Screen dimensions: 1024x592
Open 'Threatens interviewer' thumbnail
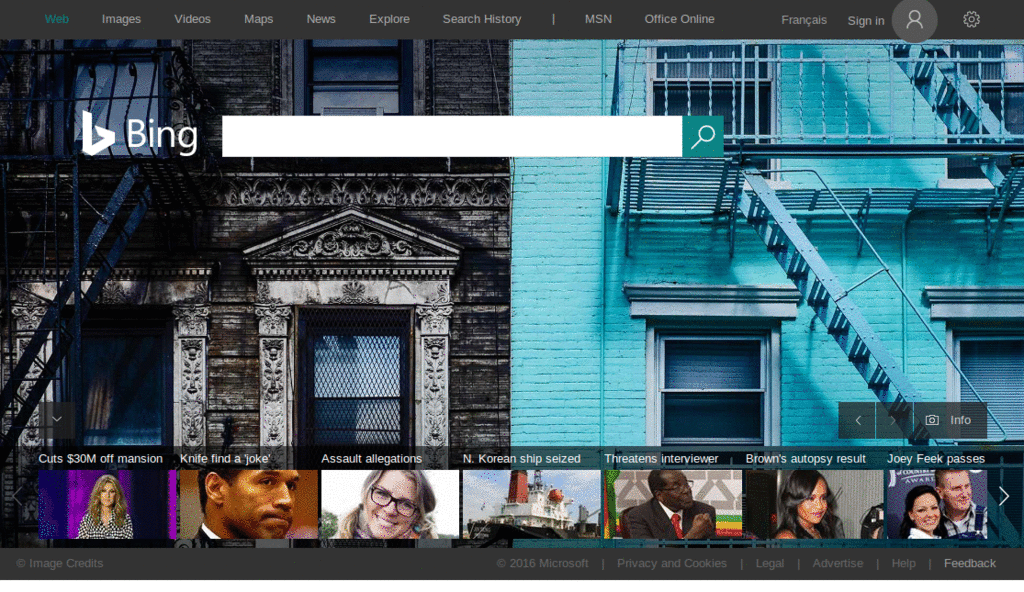click(673, 504)
